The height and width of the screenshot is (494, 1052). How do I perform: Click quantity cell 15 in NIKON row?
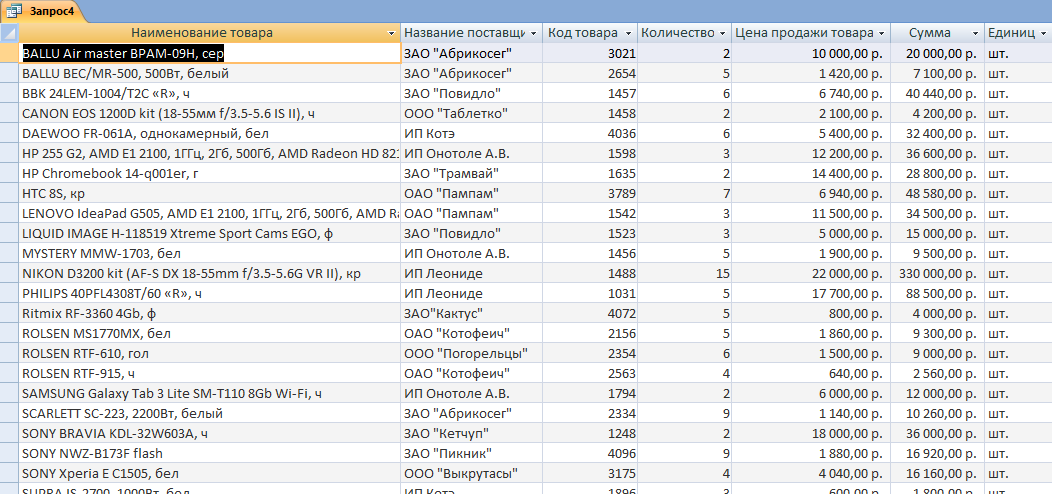point(684,274)
